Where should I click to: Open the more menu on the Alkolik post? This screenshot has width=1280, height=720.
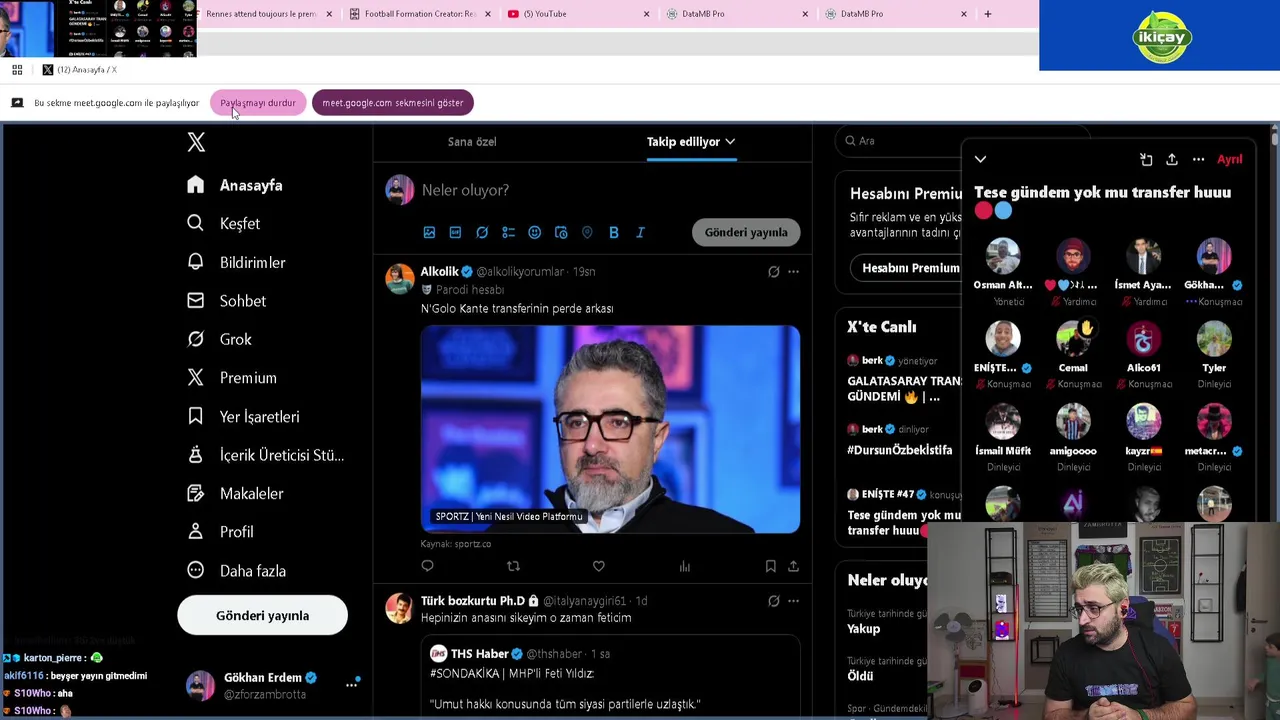click(x=793, y=271)
